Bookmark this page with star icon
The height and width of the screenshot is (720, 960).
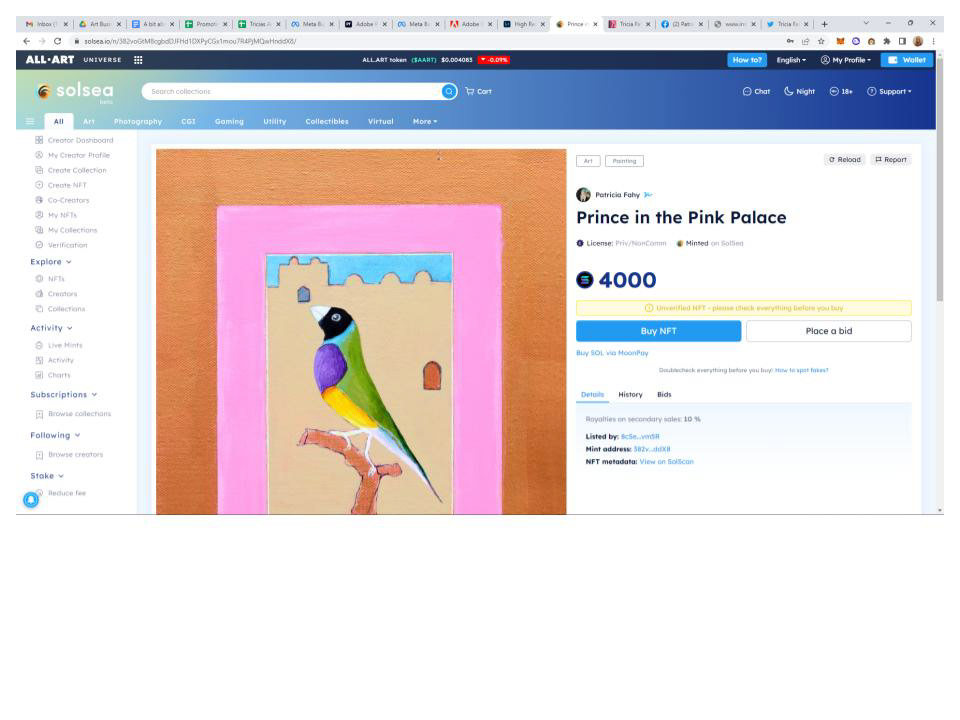(821, 41)
